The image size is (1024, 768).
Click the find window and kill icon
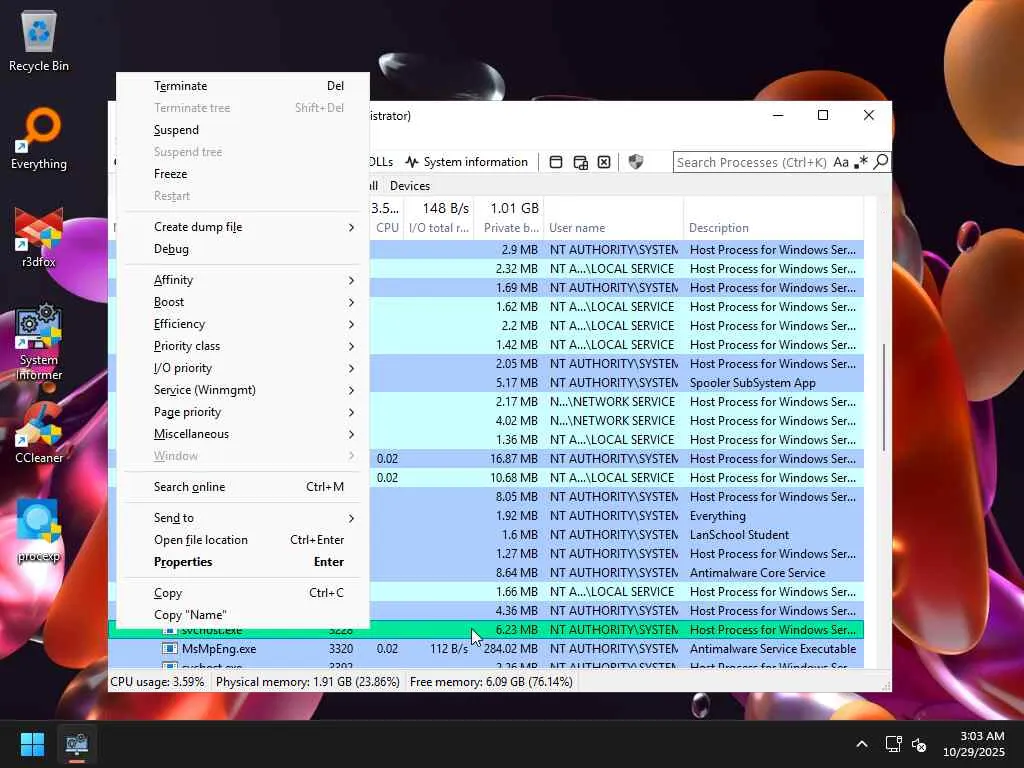604,162
